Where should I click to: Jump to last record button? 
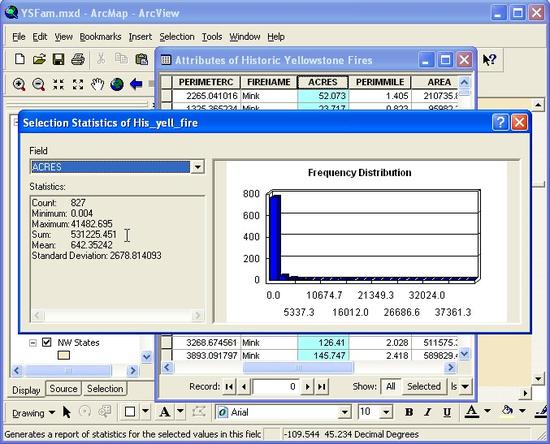click(x=322, y=386)
